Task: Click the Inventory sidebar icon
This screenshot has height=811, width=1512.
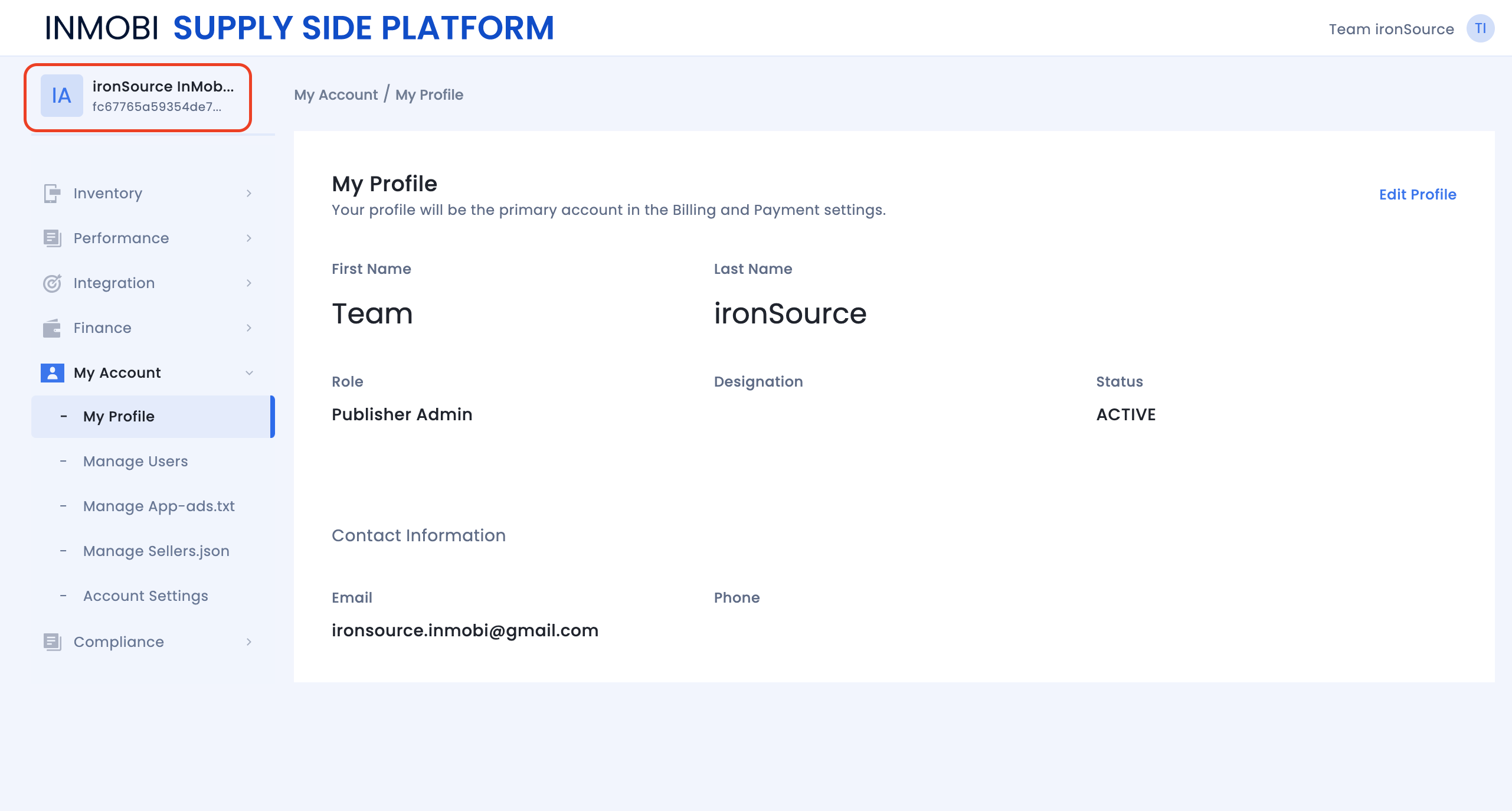Action: click(52, 194)
